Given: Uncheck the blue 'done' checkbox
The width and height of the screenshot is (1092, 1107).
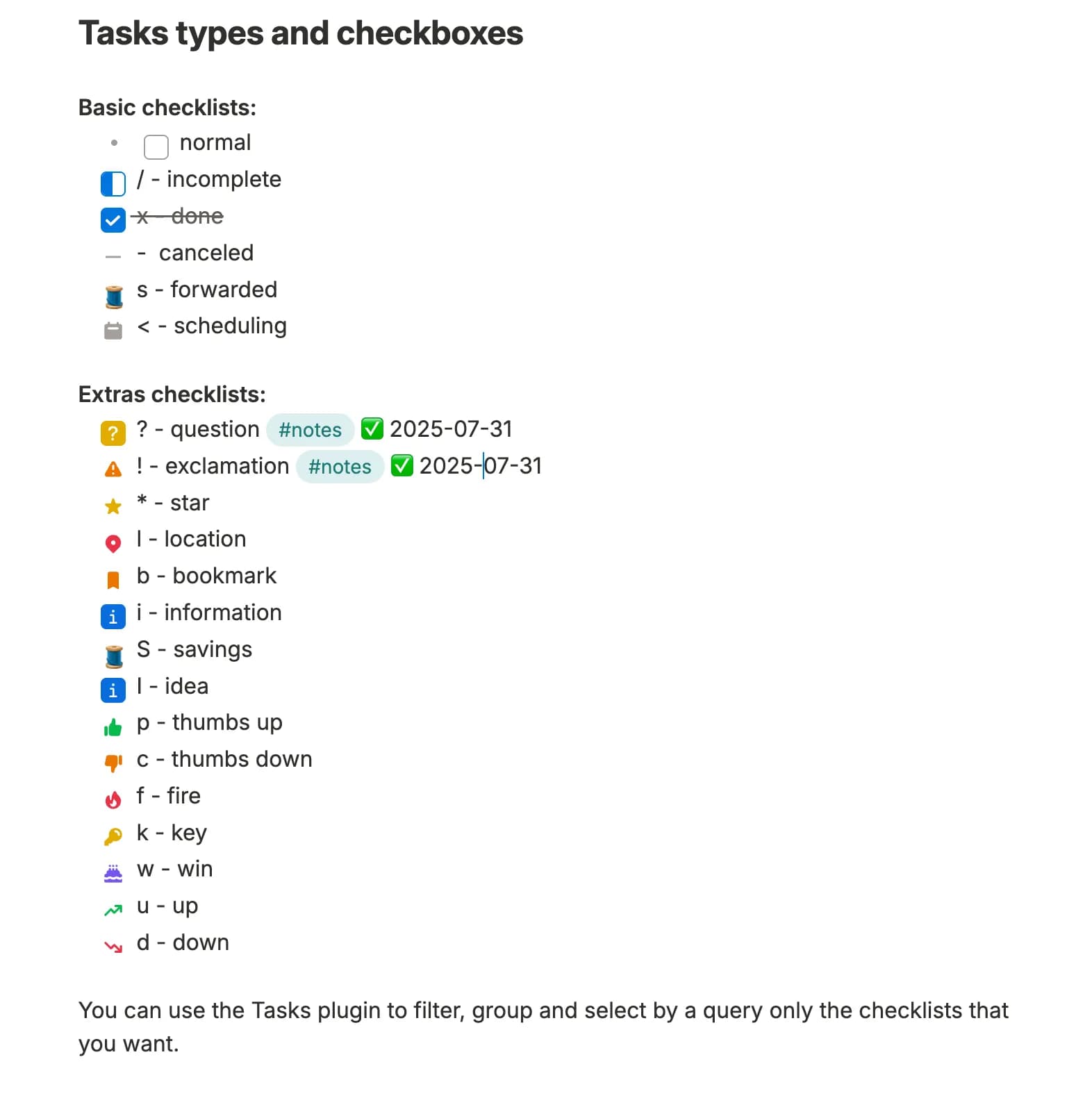Looking at the screenshot, I should click(x=113, y=220).
